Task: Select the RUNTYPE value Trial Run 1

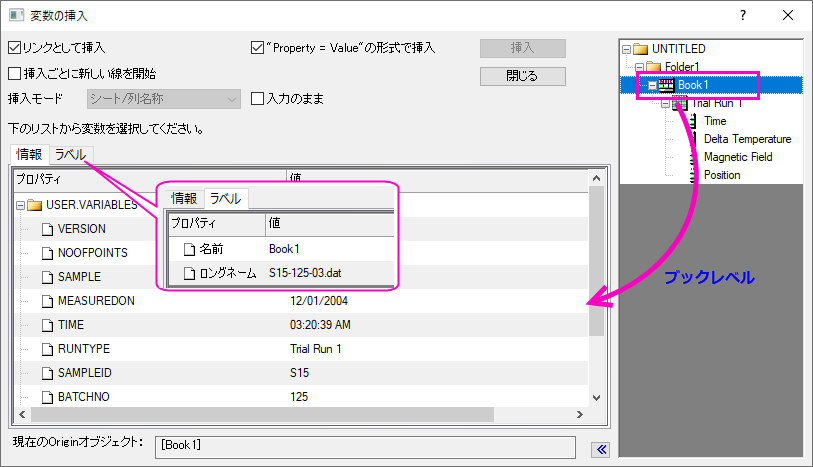Action: click(x=315, y=349)
